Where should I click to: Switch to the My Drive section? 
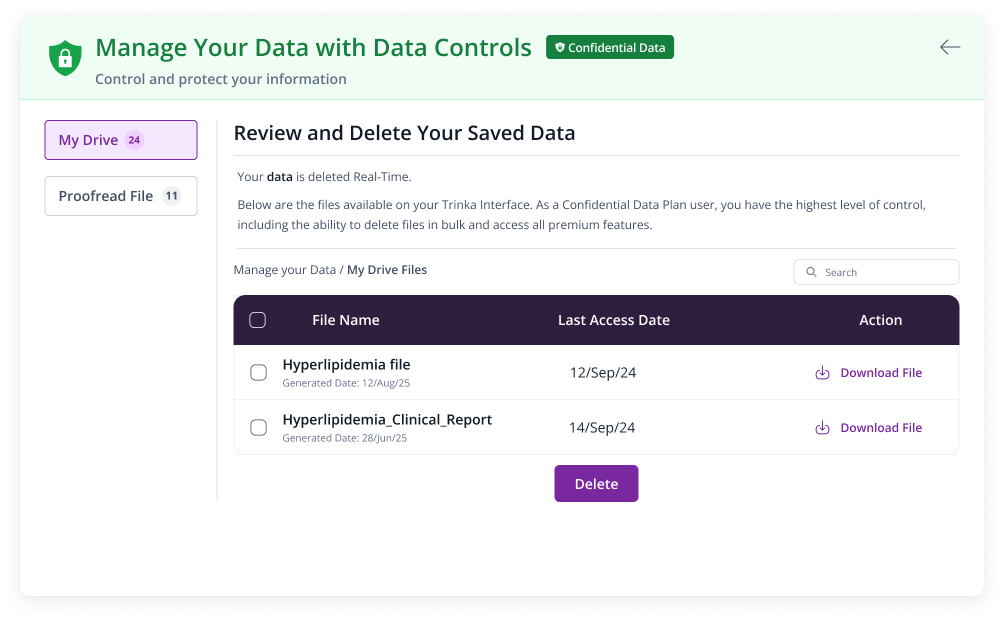[120, 140]
